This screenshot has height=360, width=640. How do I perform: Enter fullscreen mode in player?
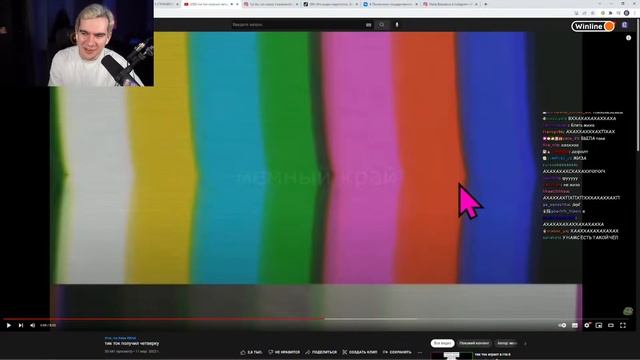[623, 325]
